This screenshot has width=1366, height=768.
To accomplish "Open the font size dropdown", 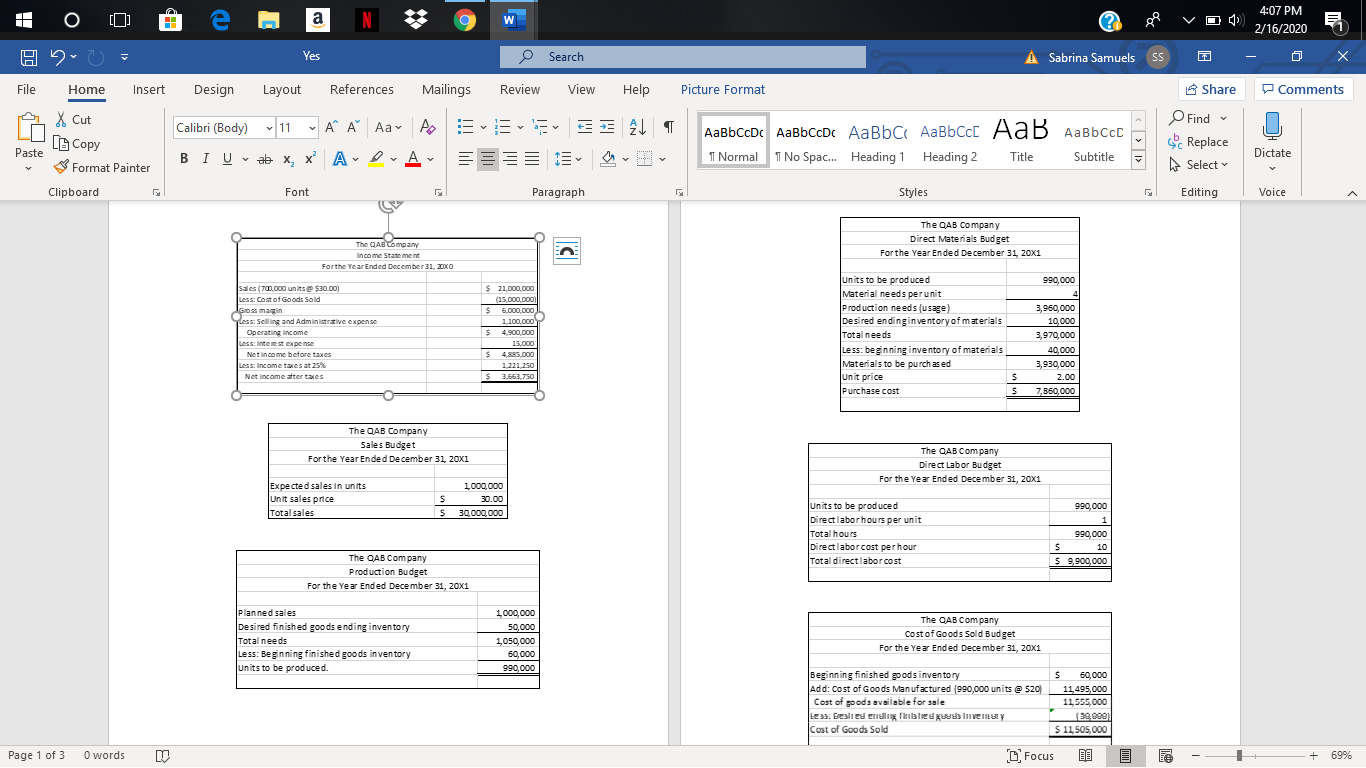I will pos(311,128).
